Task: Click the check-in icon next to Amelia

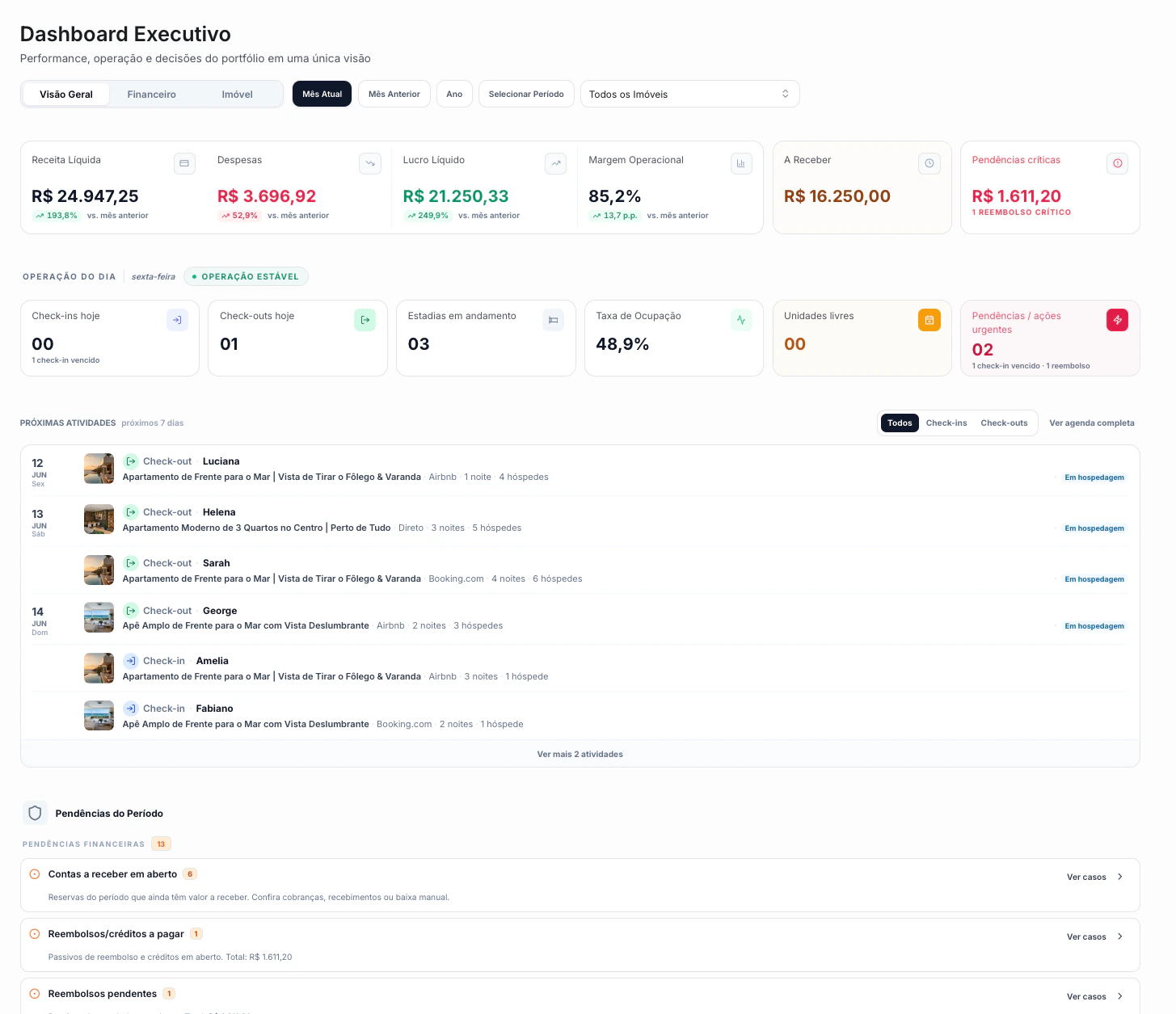Action: click(x=130, y=661)
